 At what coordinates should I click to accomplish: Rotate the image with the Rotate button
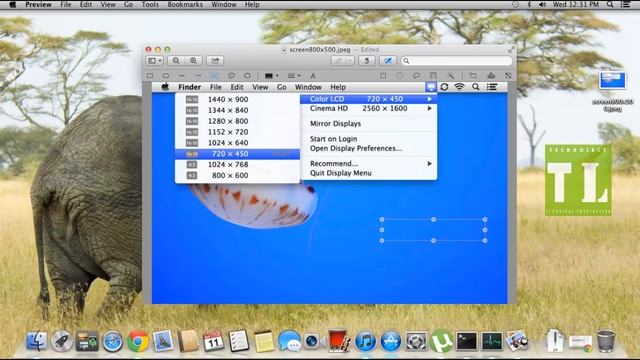pos(367,60)
